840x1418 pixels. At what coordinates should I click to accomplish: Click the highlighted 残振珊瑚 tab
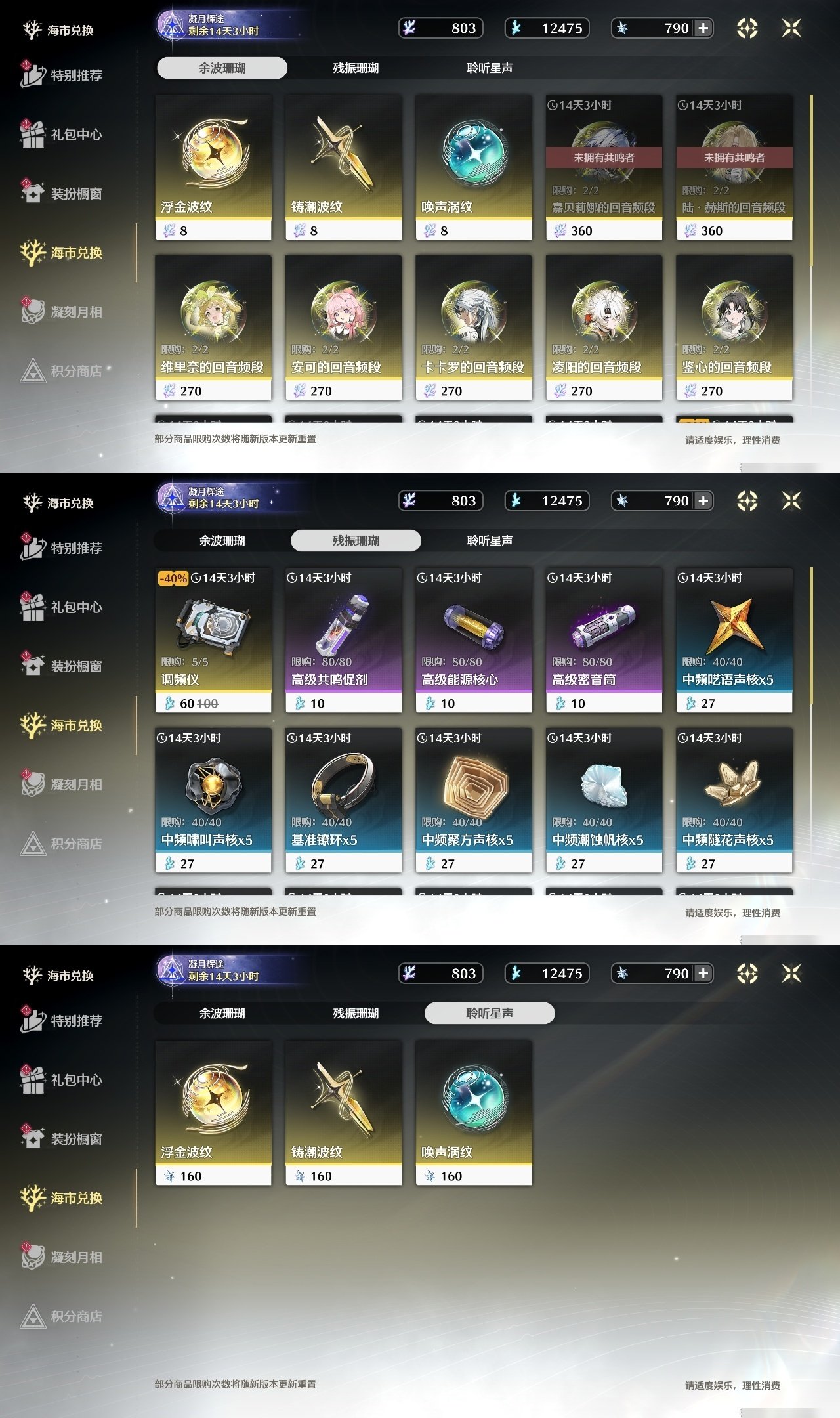coord(356,540)
